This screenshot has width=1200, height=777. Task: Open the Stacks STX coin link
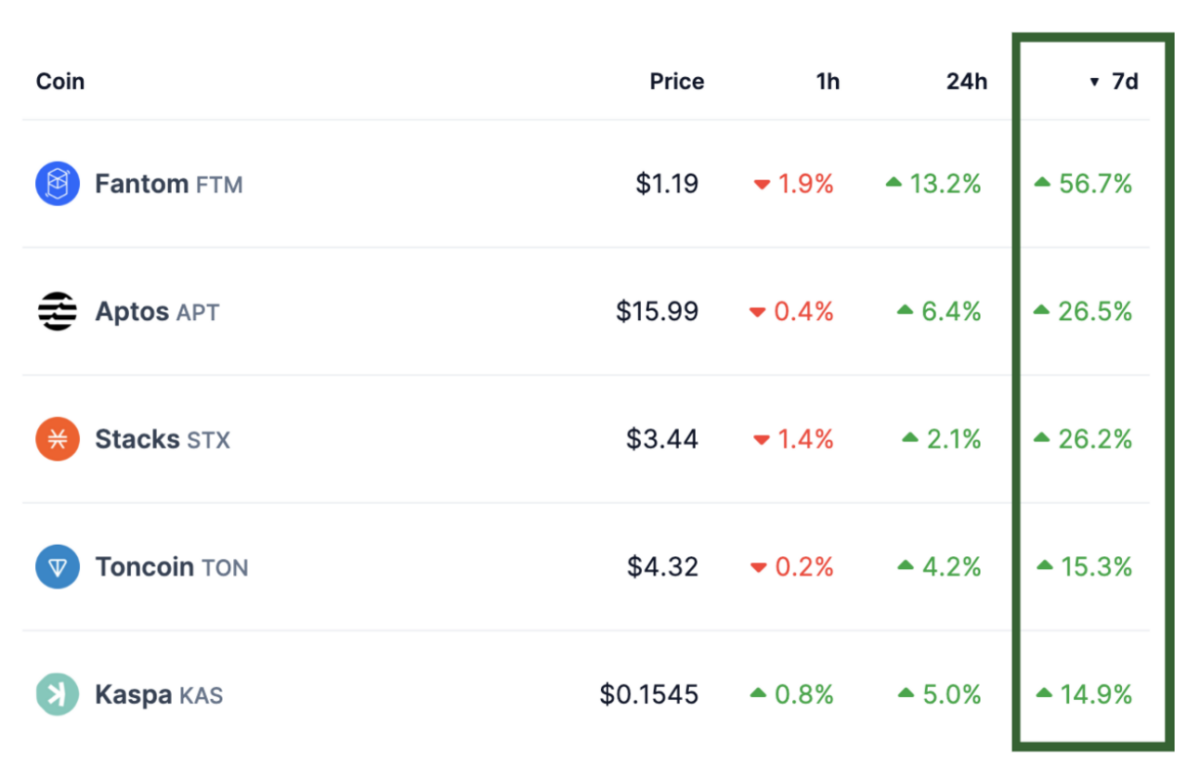click(162, 439)
